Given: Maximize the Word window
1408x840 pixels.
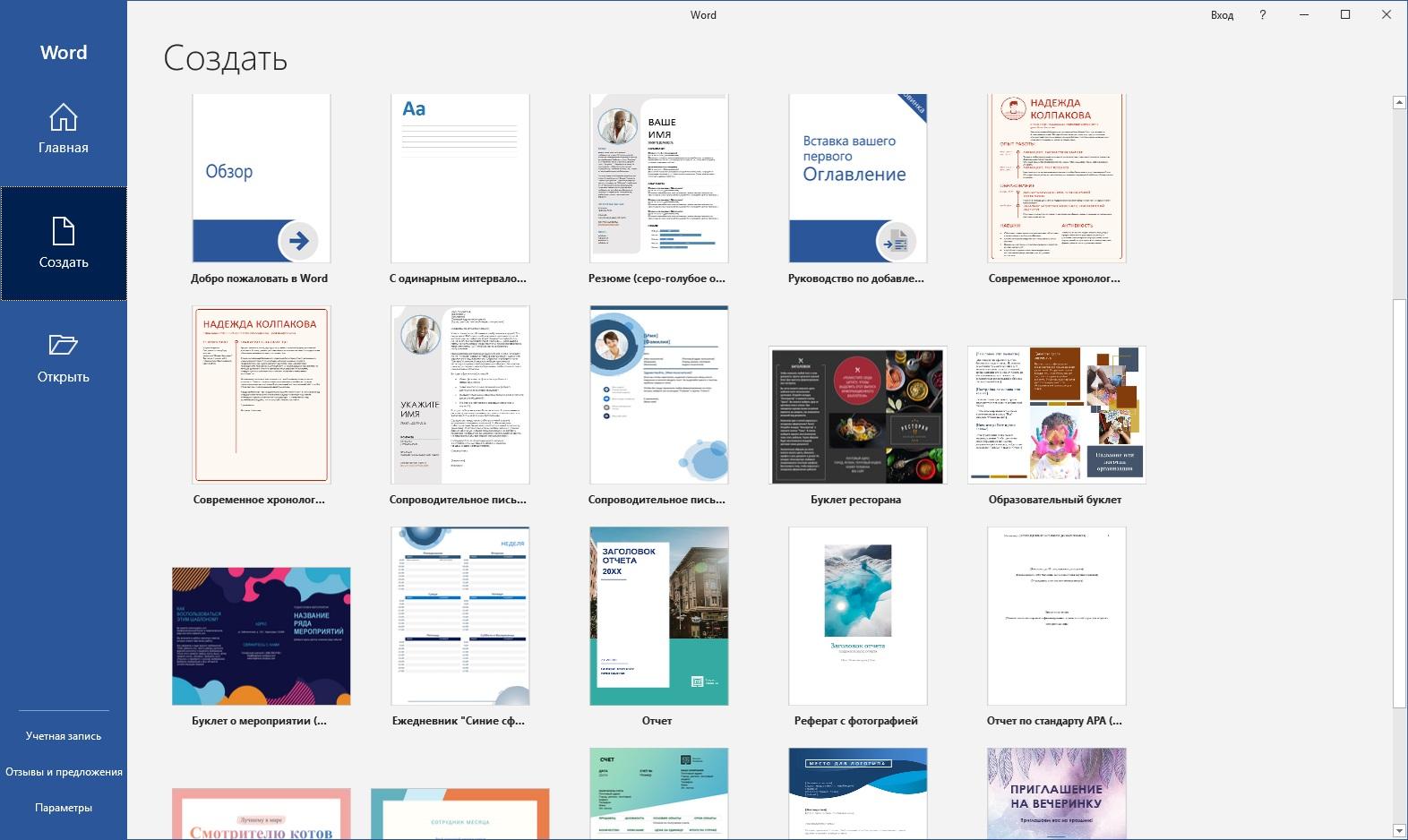Looking at the screenshot, I should (1345, 14).
